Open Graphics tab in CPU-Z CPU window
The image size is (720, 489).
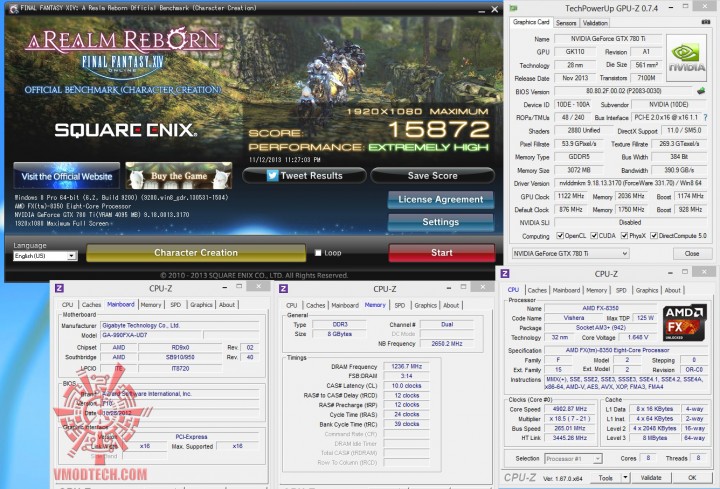647,290
